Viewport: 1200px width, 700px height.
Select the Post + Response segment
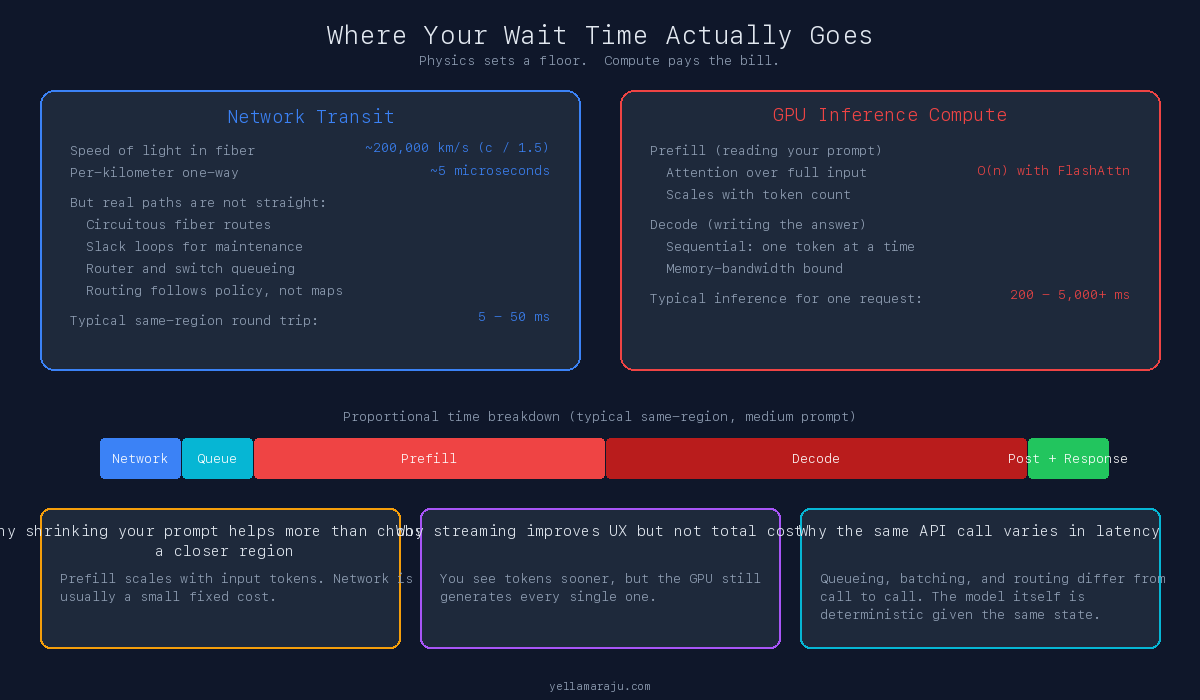1068,458
